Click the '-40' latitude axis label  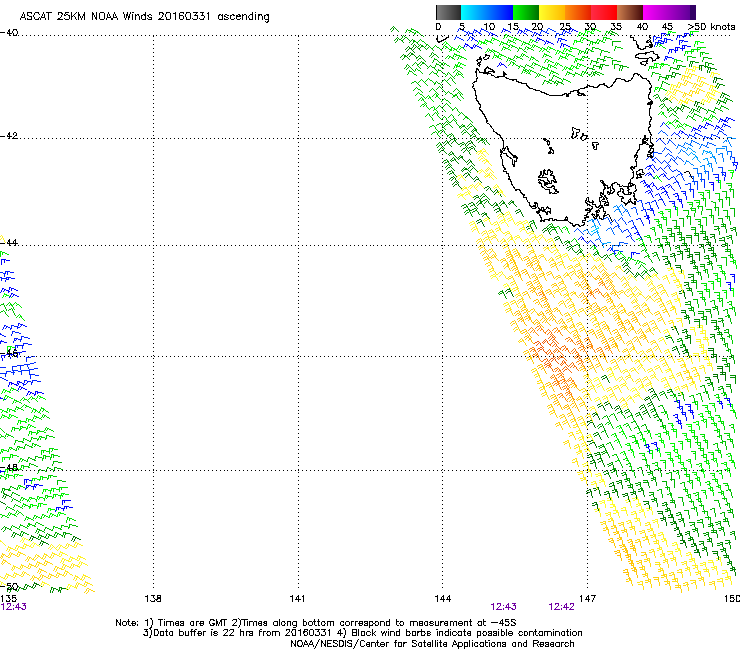click(x=9, y=33)
